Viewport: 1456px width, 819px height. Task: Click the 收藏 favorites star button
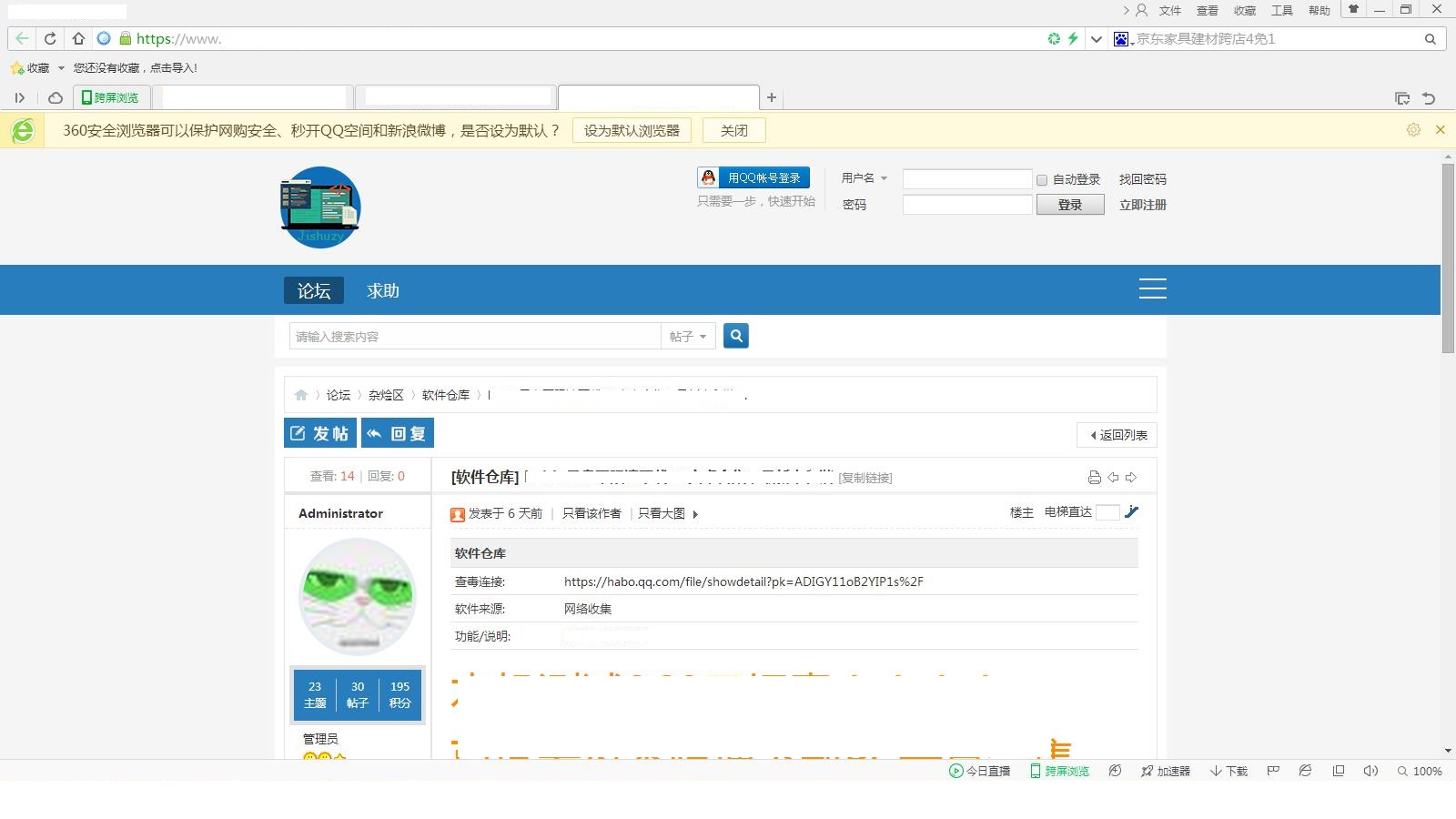(x=30, y=68)
